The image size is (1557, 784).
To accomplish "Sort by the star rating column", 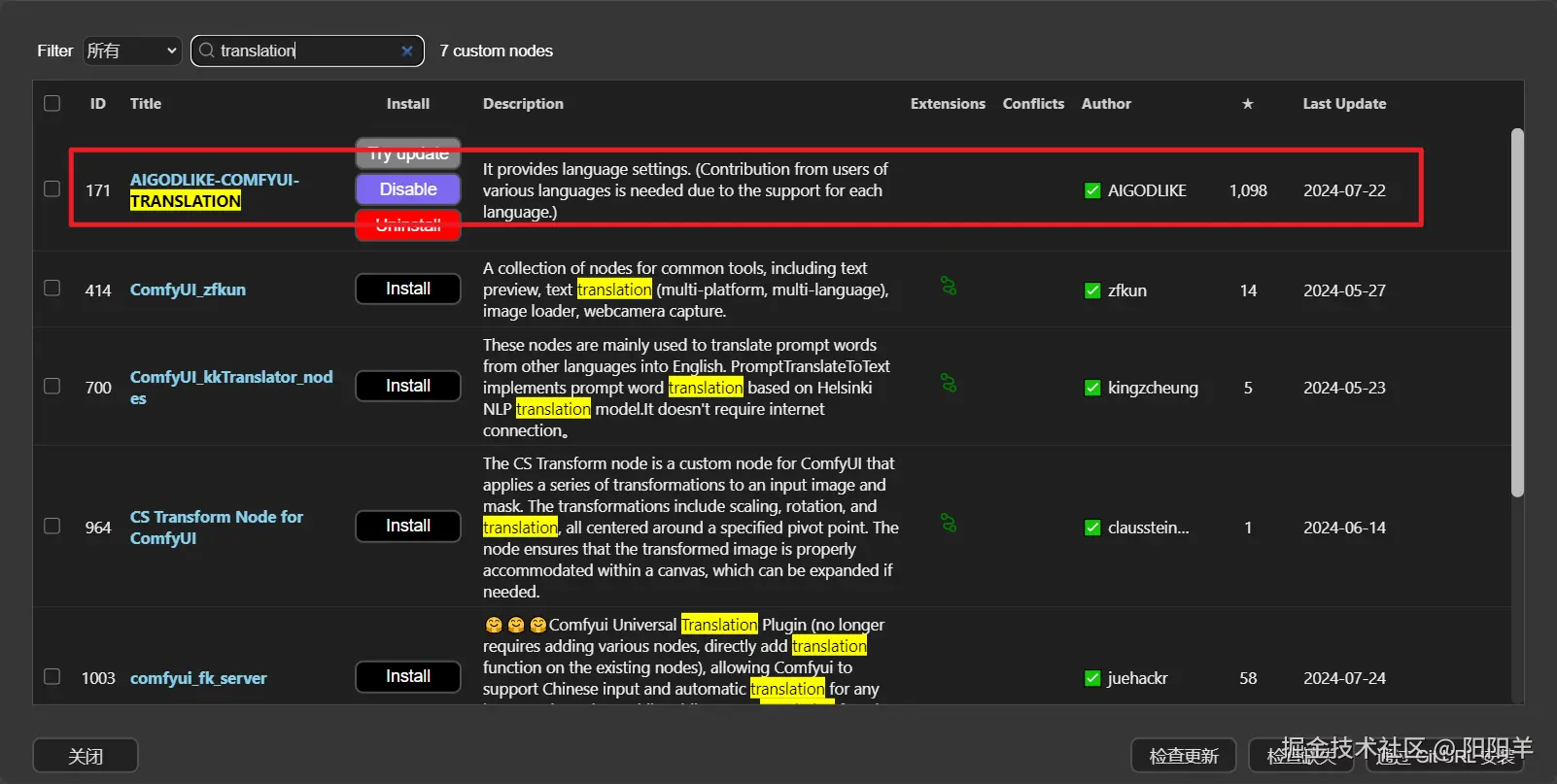I will point(1248,104).
